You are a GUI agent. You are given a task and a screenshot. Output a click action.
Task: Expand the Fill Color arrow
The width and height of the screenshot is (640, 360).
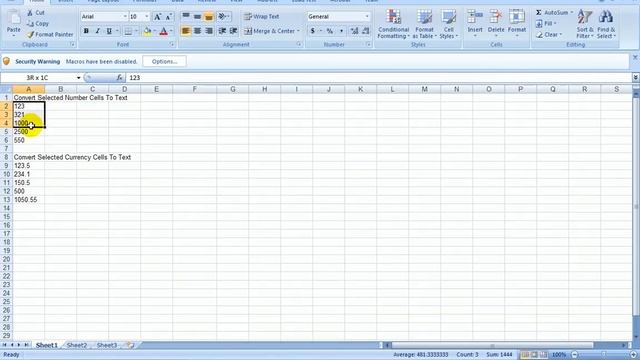(x=154, y=31)
